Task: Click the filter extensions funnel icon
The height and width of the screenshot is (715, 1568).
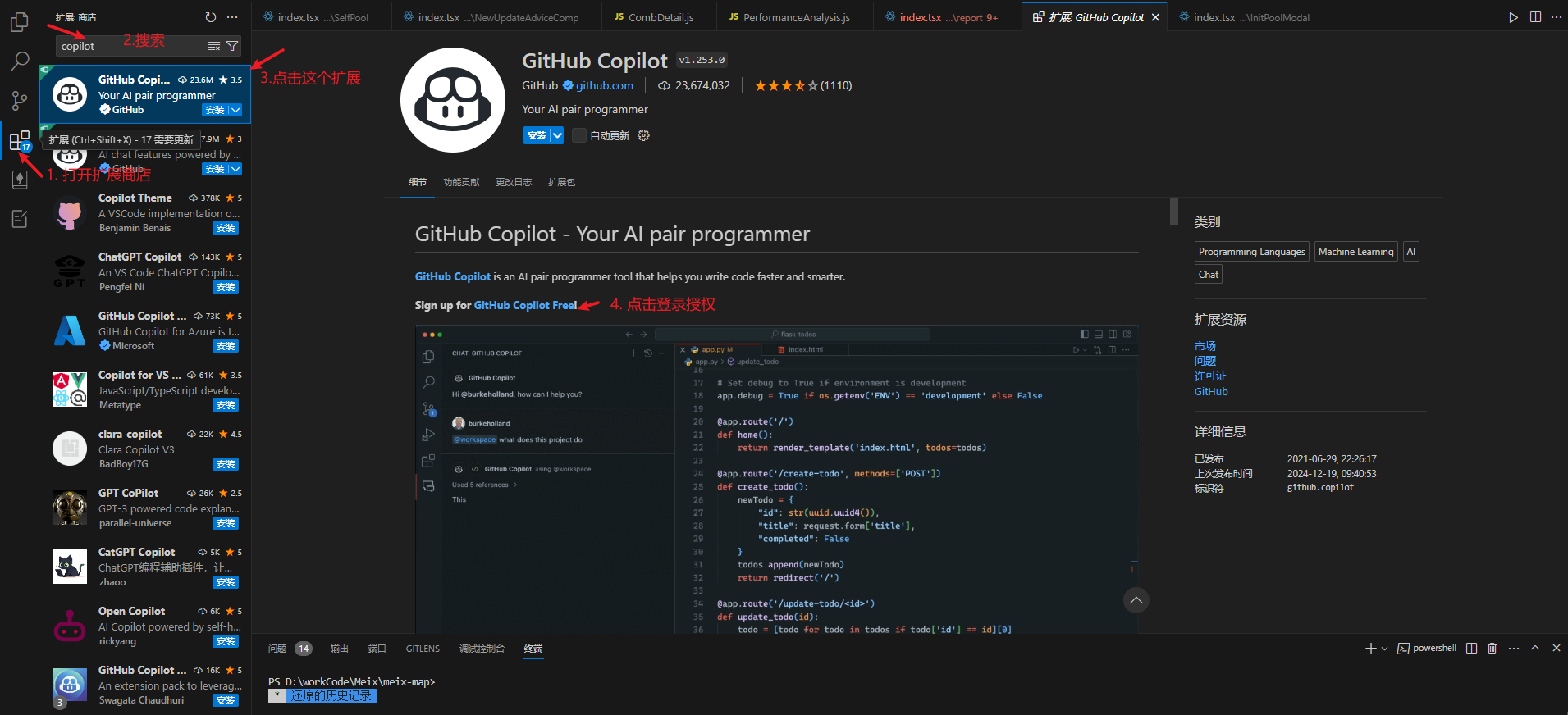Action: coord(232,46)
